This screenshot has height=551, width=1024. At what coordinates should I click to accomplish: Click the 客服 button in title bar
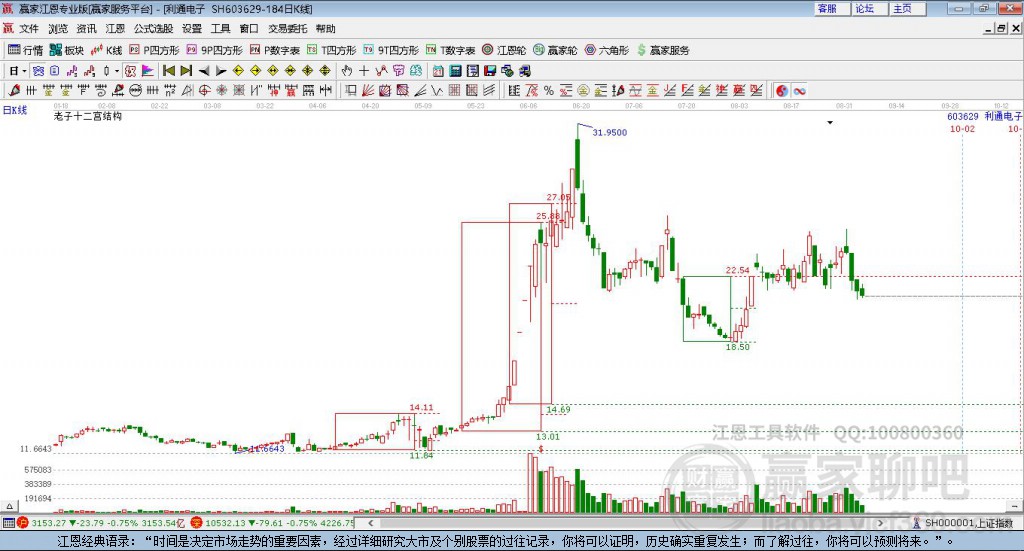(831, 8)
